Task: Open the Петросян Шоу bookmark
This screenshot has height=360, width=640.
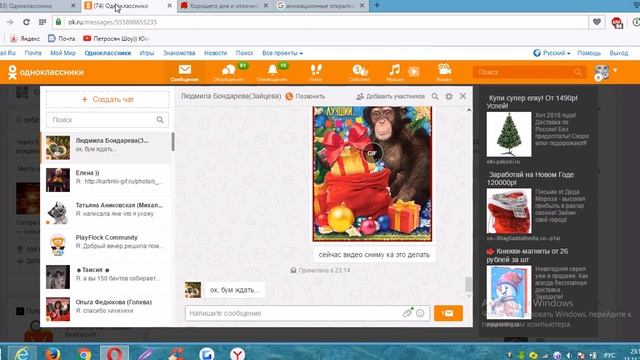Action: [116, 39]
